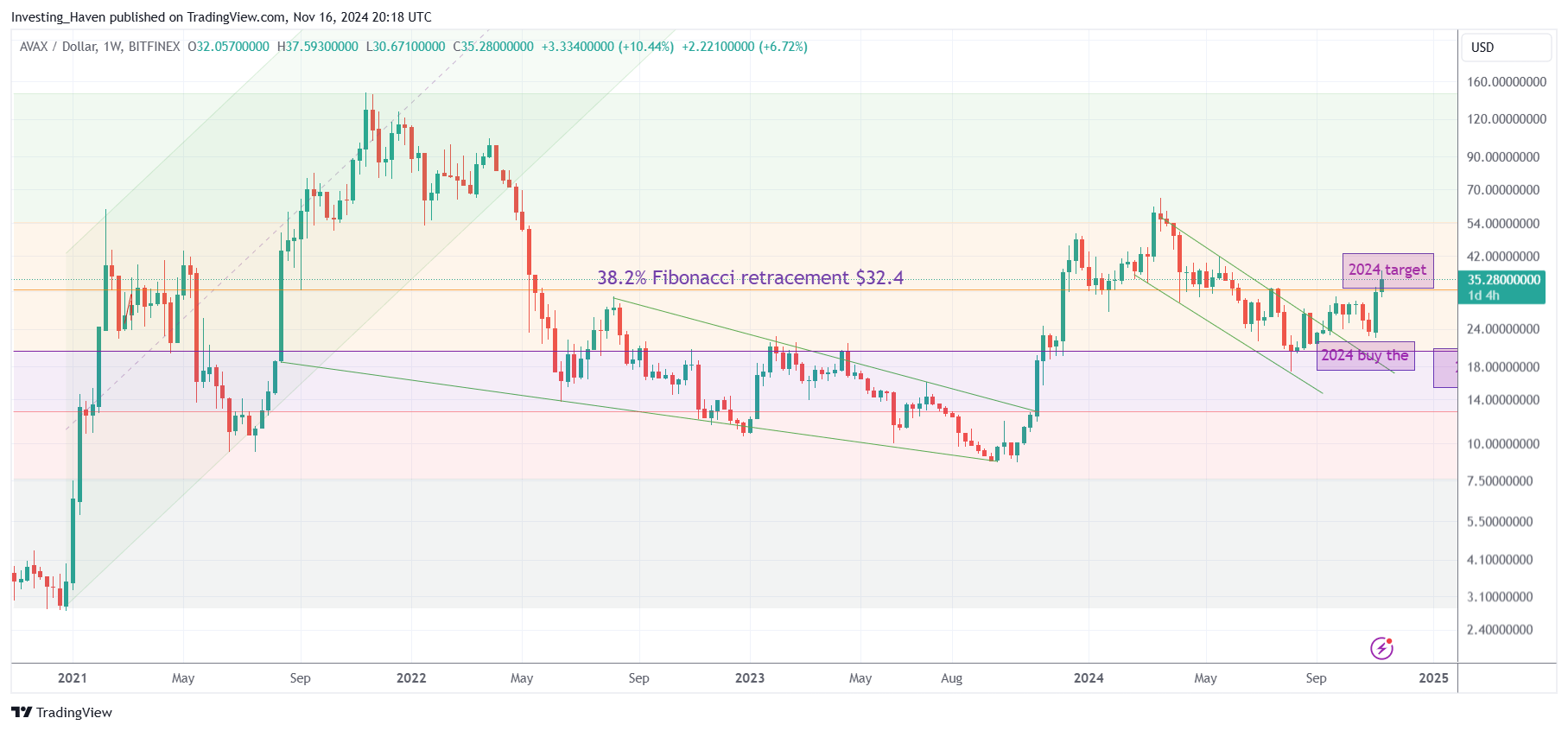Viewport: 1568px width, 731px height.
Task: Click the 14.00000000 price axis label
Action: 1503,400
